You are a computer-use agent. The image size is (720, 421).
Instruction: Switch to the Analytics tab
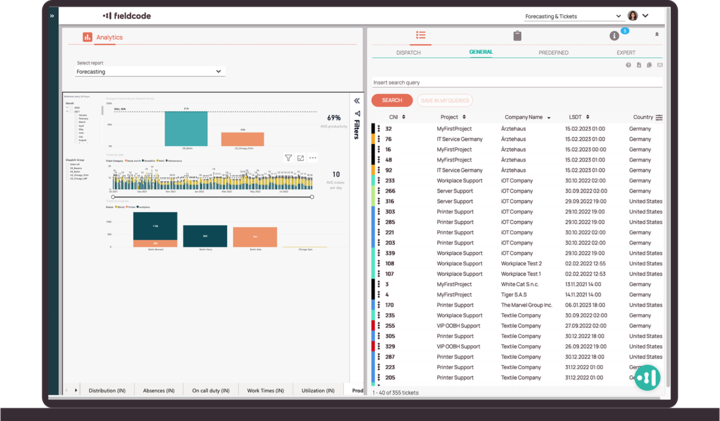point(109,37)
